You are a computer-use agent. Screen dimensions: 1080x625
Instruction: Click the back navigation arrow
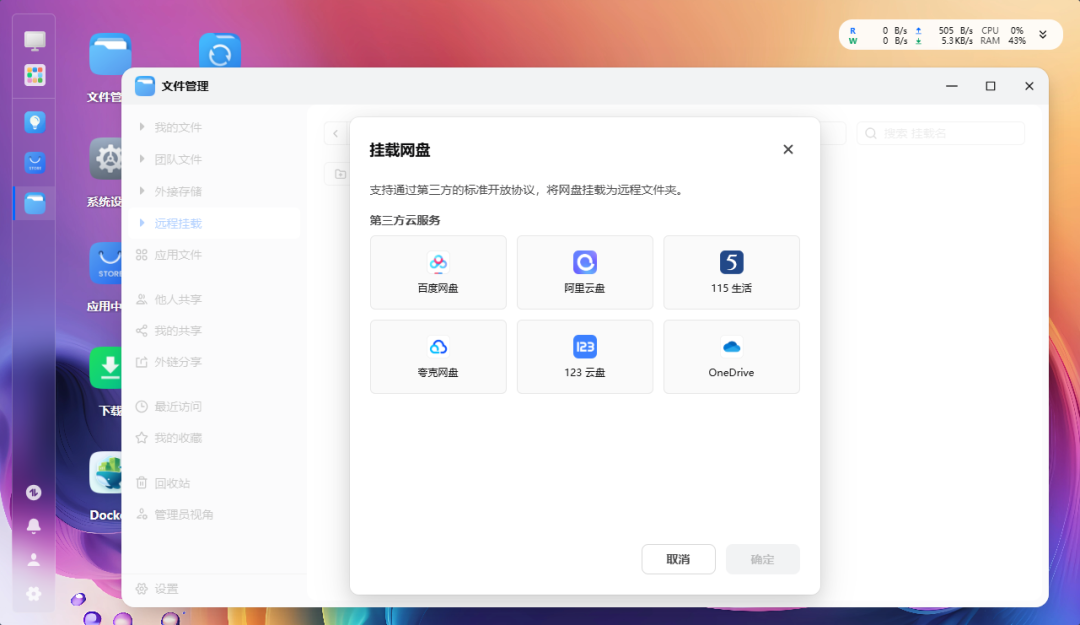click(x=335, y=134)
